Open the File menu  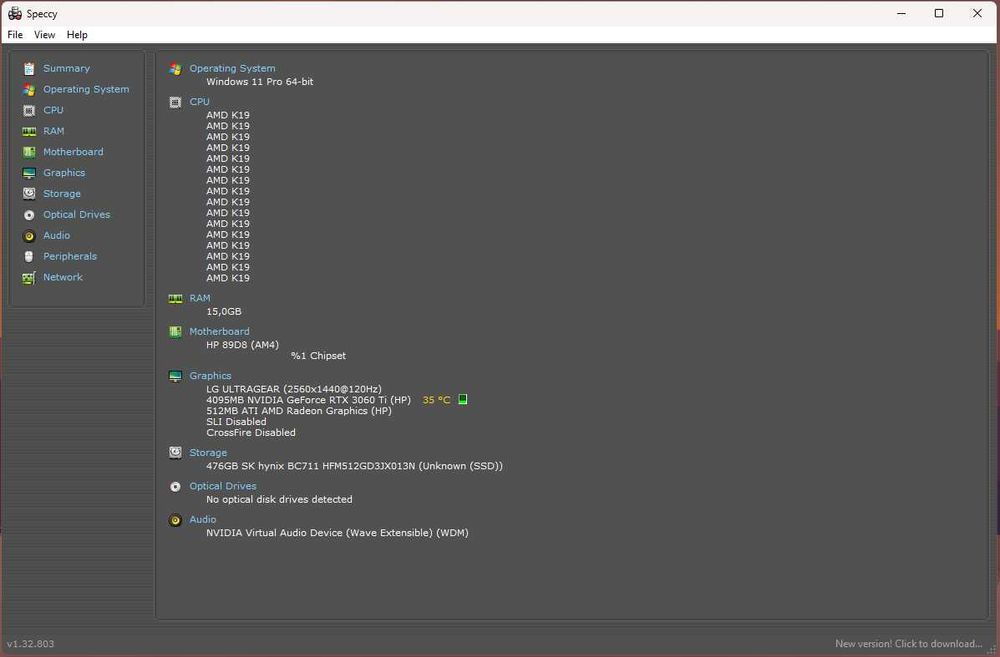pyautogui.click(x=15, y=34)
